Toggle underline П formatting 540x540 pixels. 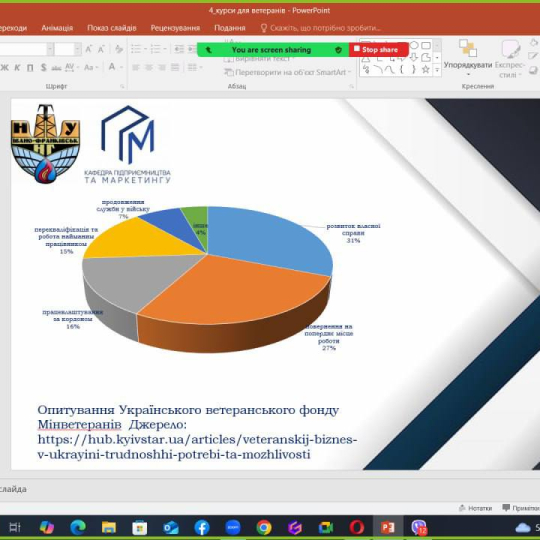click(30, 68)
